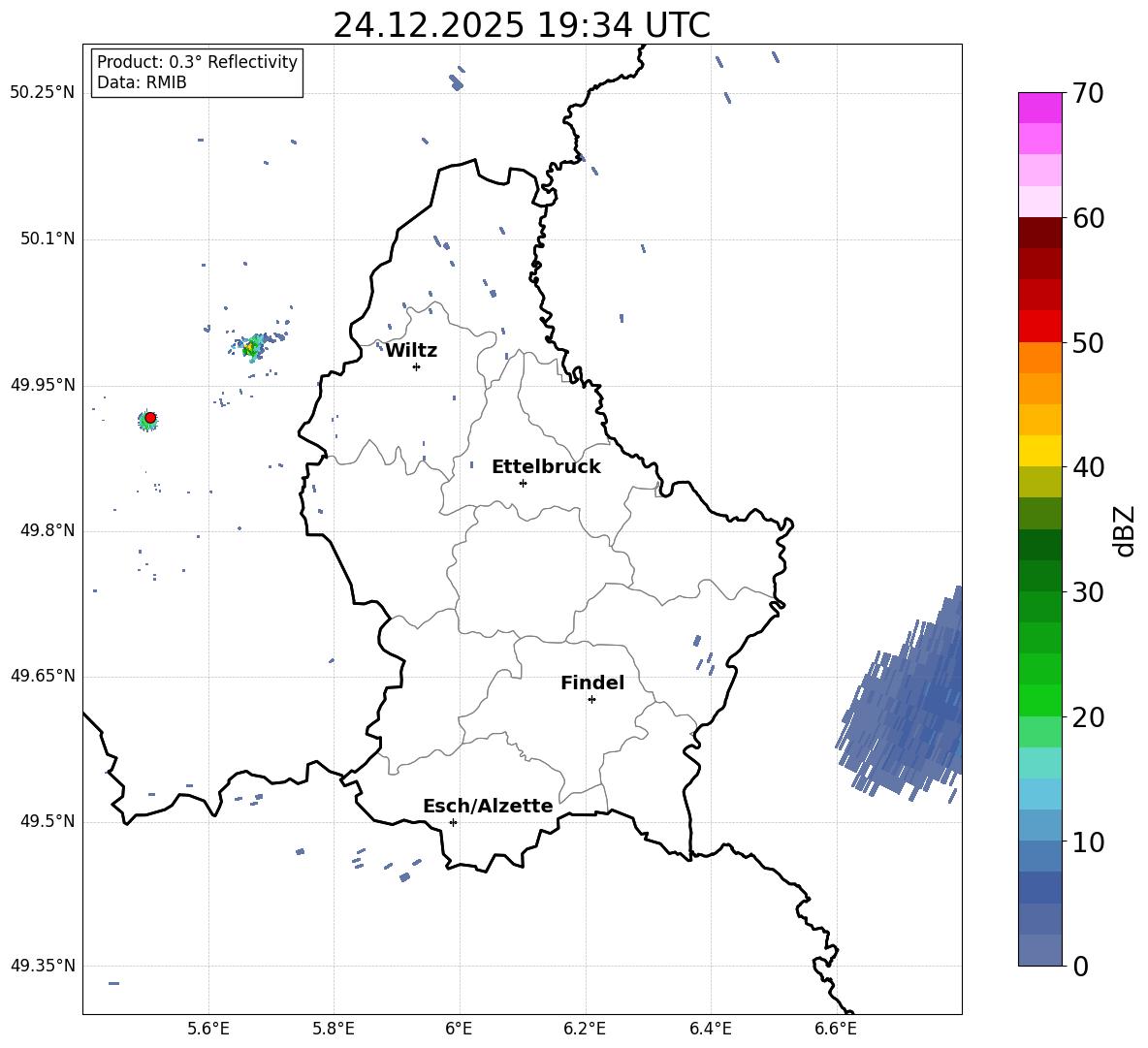Viewport: 1148px width, 1048px height.
Task: Click the red dot radar marker
Action: 150,417
